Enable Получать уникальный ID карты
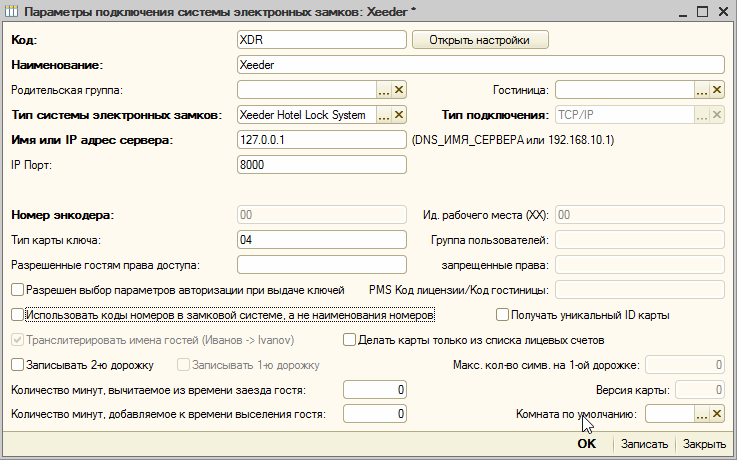Screen dimensions: 737x460 [502, 315]
